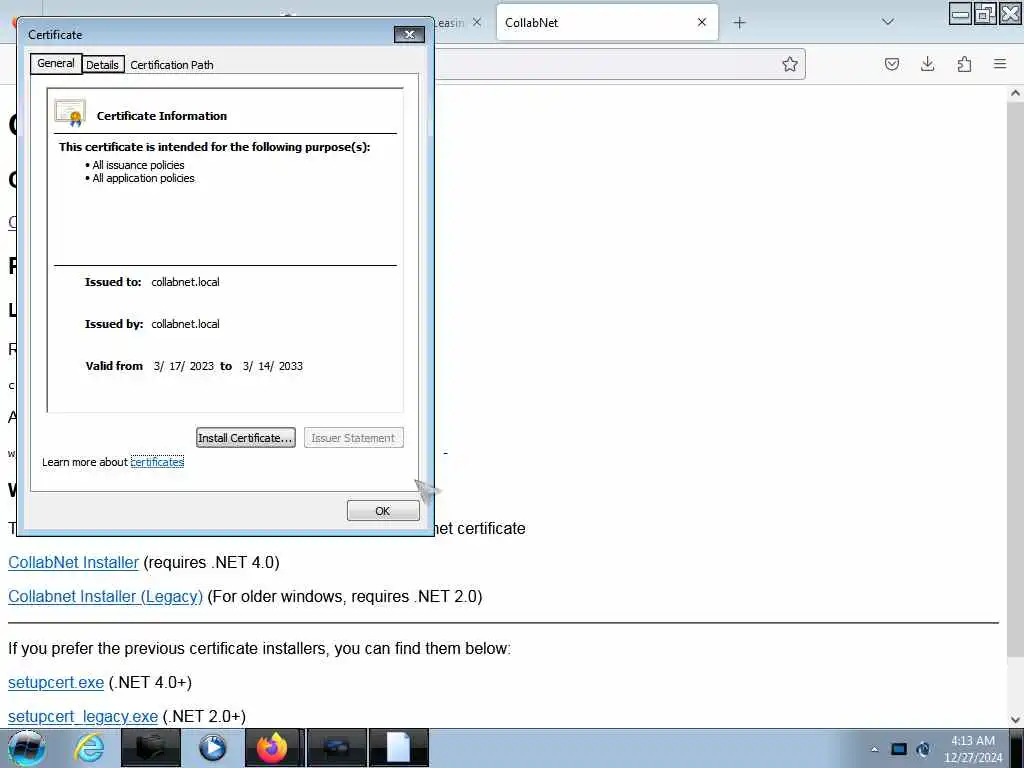
Task: Open the Certification Path tab
Action: pos(172,65)
